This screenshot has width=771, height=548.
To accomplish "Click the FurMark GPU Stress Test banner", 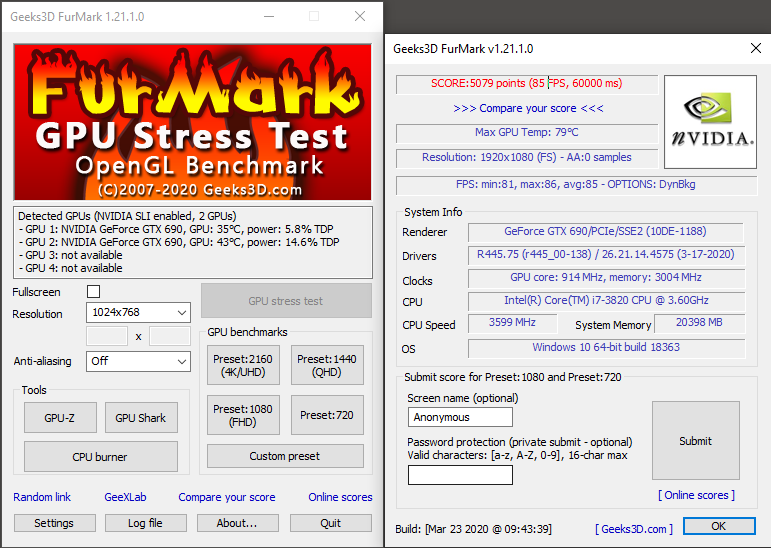I will 193,122.
